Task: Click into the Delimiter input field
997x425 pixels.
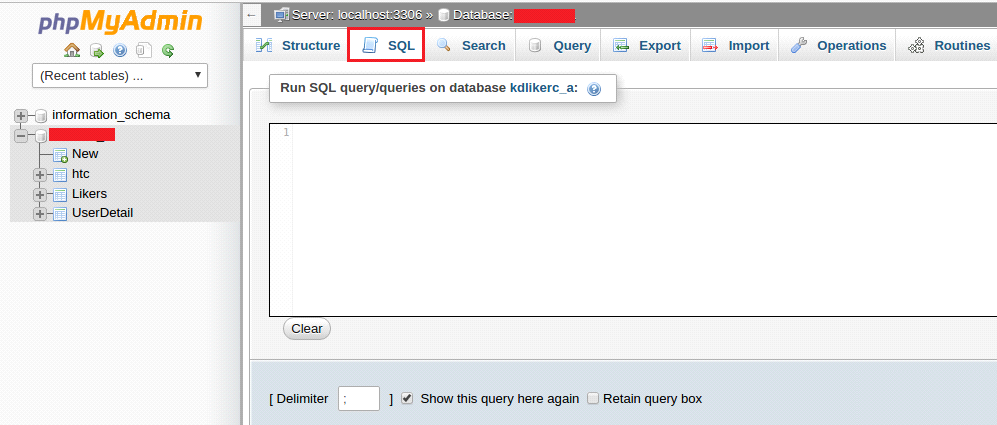Action: [359, 398]
